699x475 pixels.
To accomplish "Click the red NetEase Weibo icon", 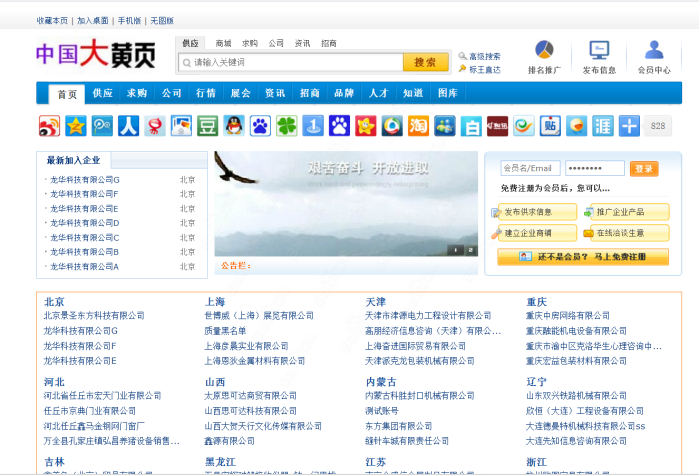I will (155, 126).
